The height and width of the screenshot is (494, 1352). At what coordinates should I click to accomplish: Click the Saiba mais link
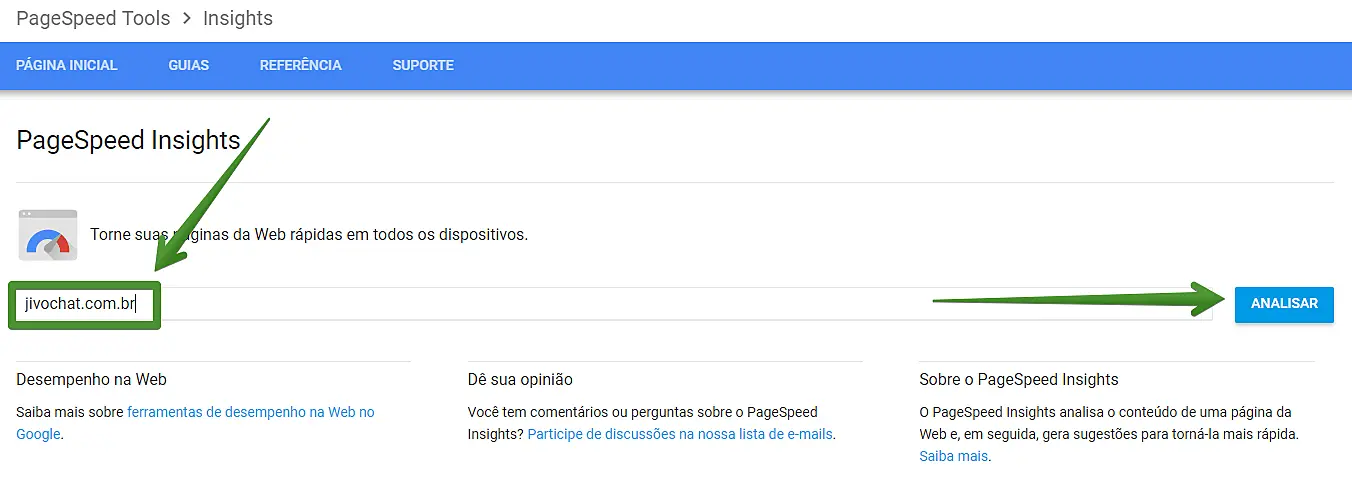pos(954,456)
